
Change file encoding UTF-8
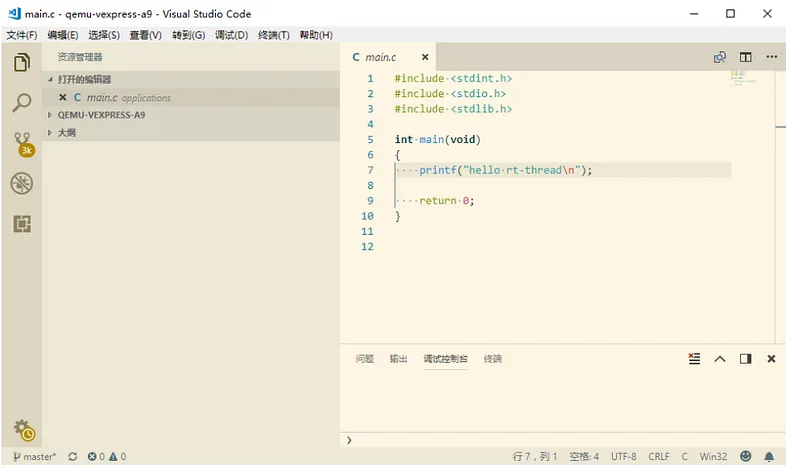[x=624, y=456]
